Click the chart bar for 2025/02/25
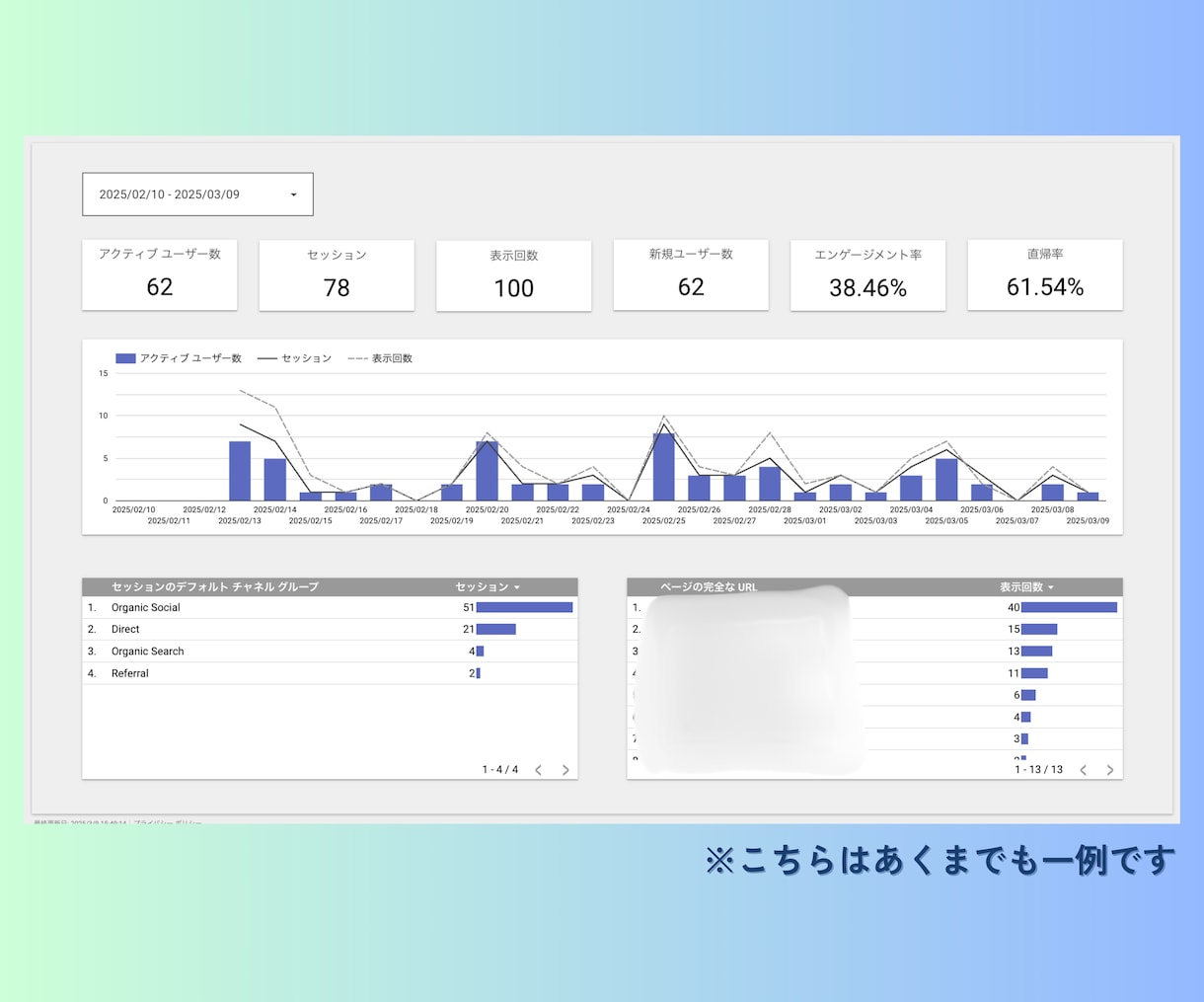This screenshot has height=1002, width=1204. point(664,467)
